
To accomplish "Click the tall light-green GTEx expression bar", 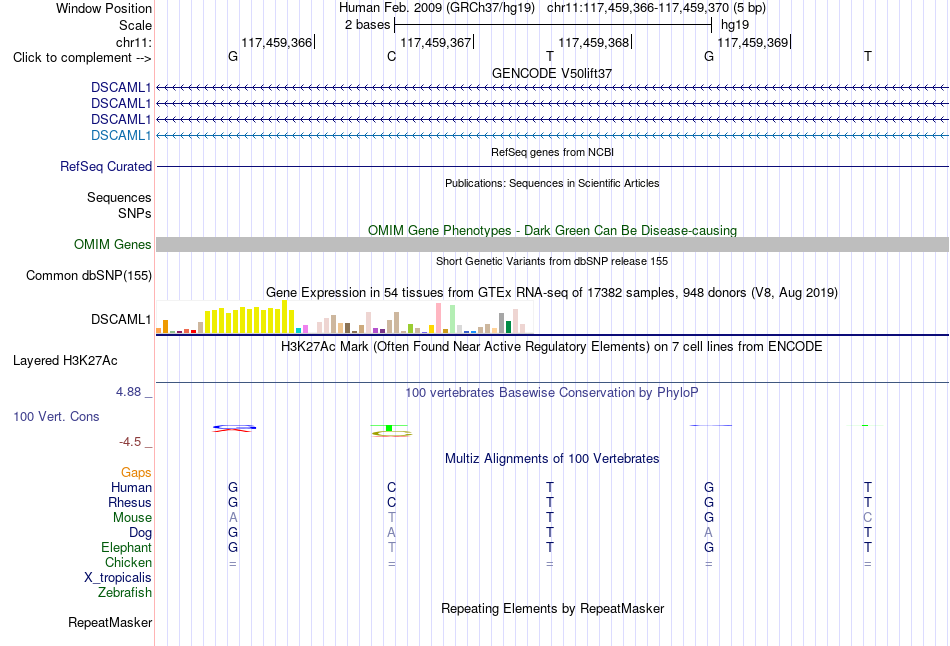I will (x=452, y=319).
